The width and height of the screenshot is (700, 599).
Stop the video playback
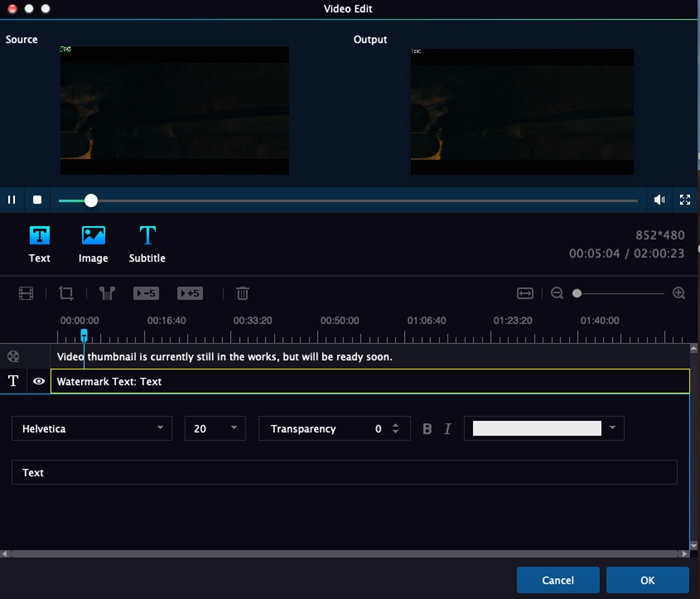coord(37,200)
